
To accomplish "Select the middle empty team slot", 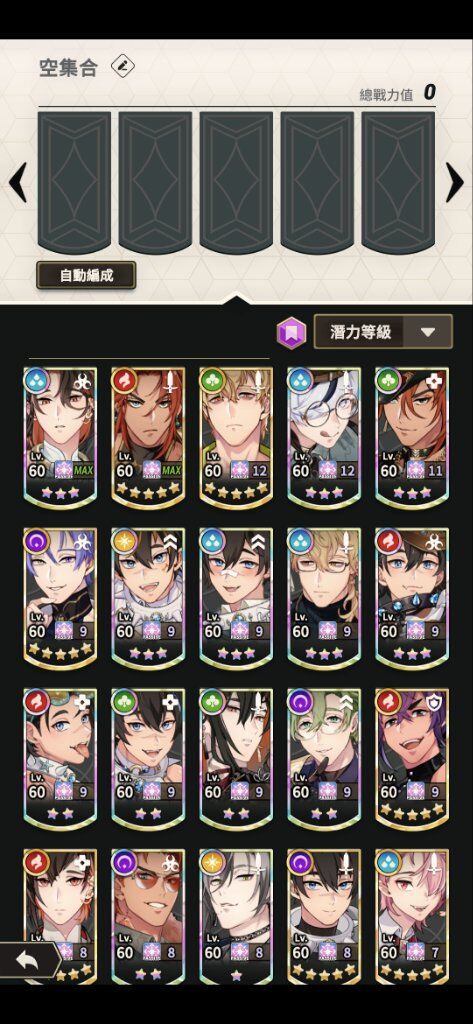I will (x=236, y=182).
